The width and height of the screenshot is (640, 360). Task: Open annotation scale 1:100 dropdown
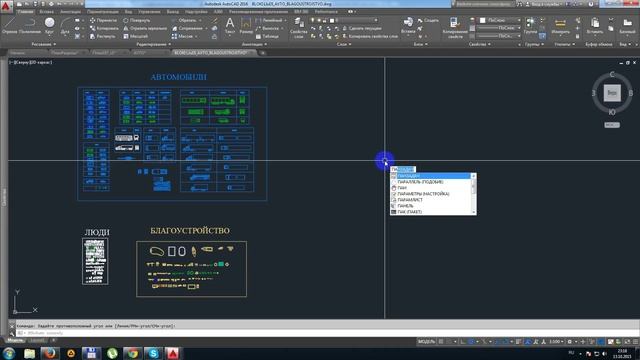[556, 342]
